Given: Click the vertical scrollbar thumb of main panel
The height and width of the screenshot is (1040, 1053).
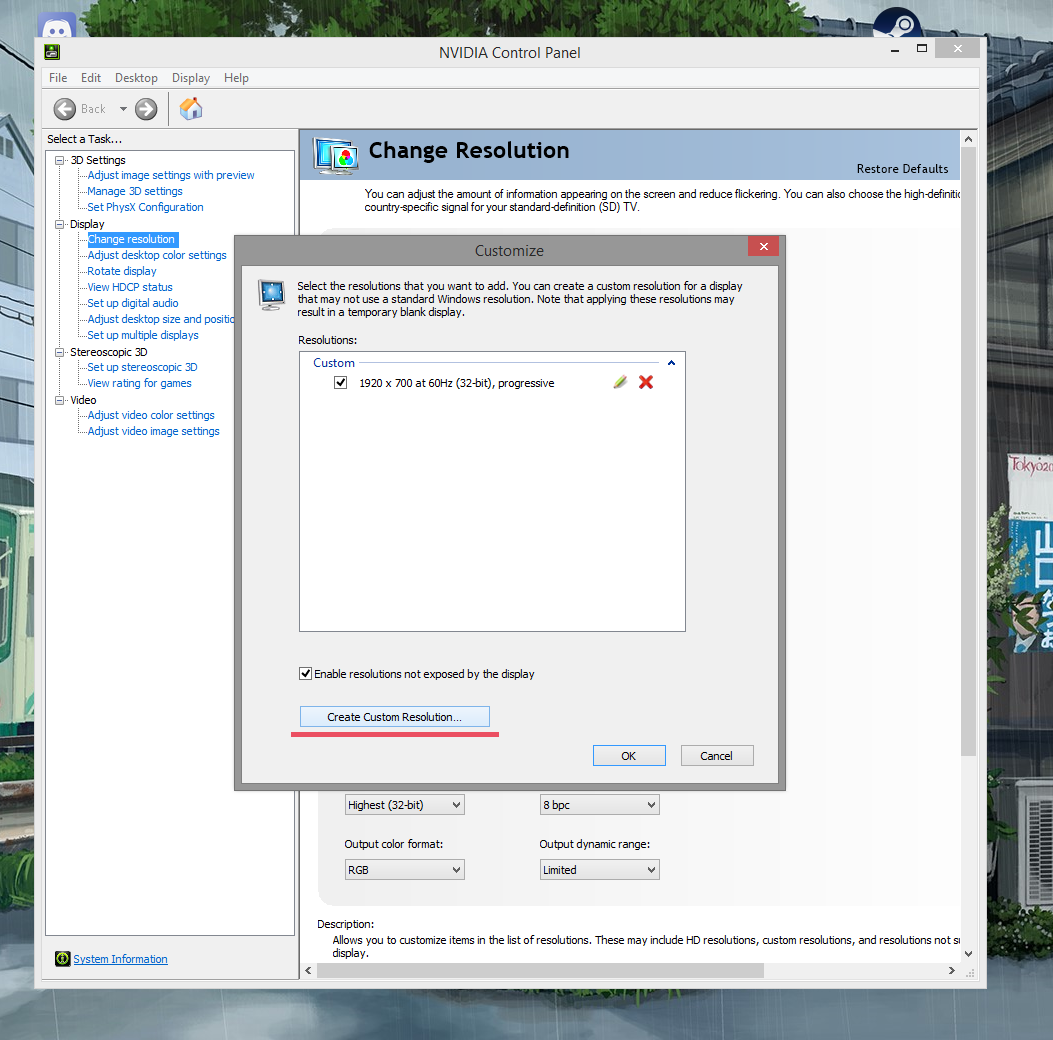Looking at the screenshot, I should pos(968,452).
